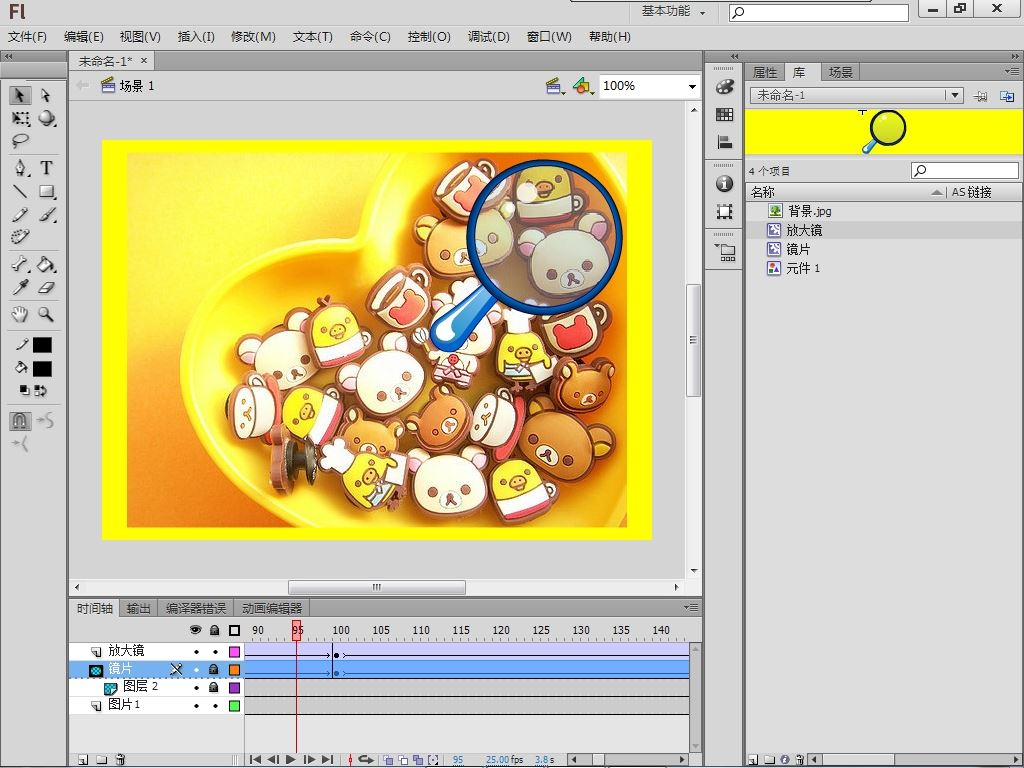Switch to the 属性 tab
Image resolution: width=1024 pixels, height=768 pixels.
tap(765, 72)
